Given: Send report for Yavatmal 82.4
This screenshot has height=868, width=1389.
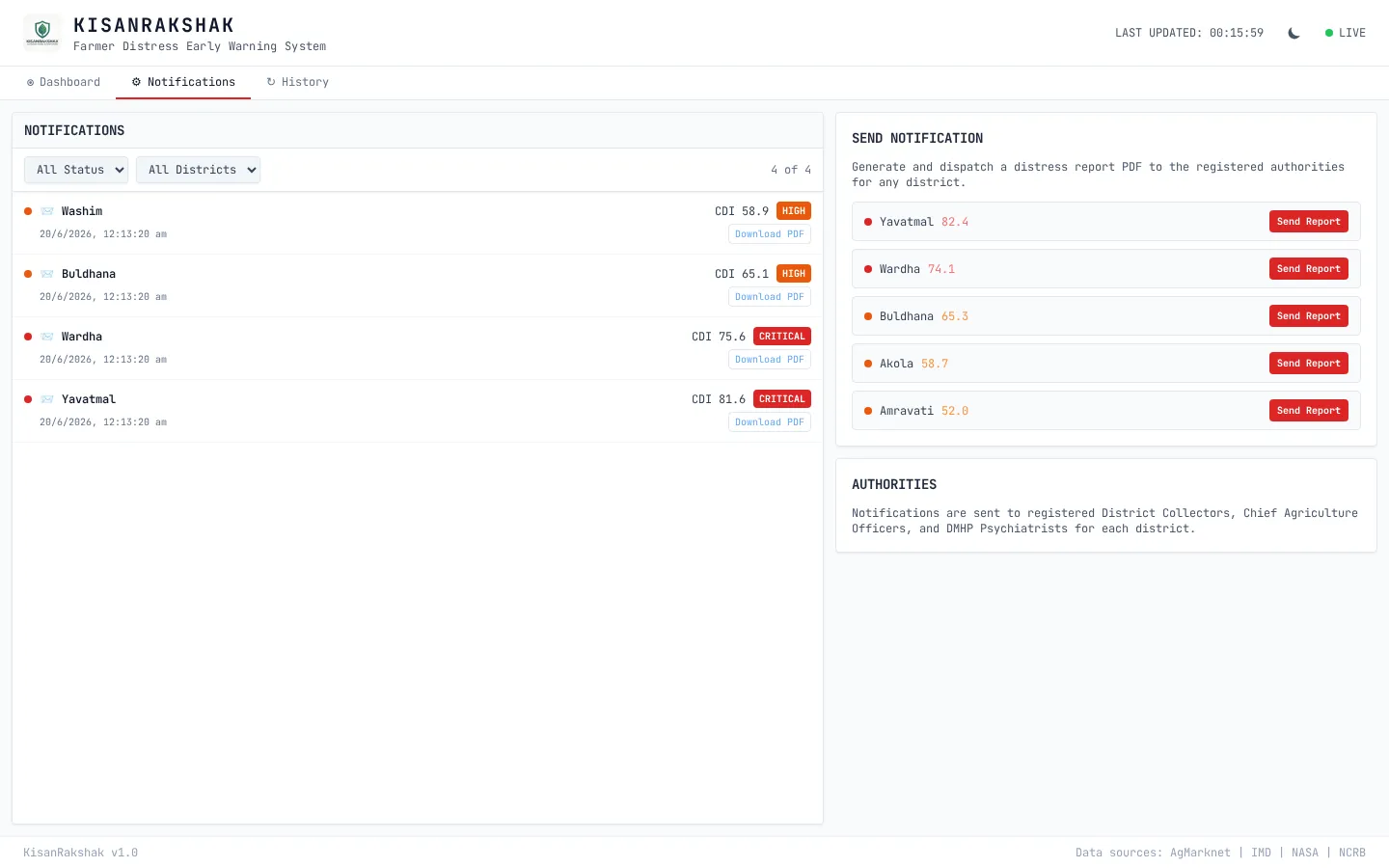Looking at the screenshot, I should click(x=1308, y=222).
